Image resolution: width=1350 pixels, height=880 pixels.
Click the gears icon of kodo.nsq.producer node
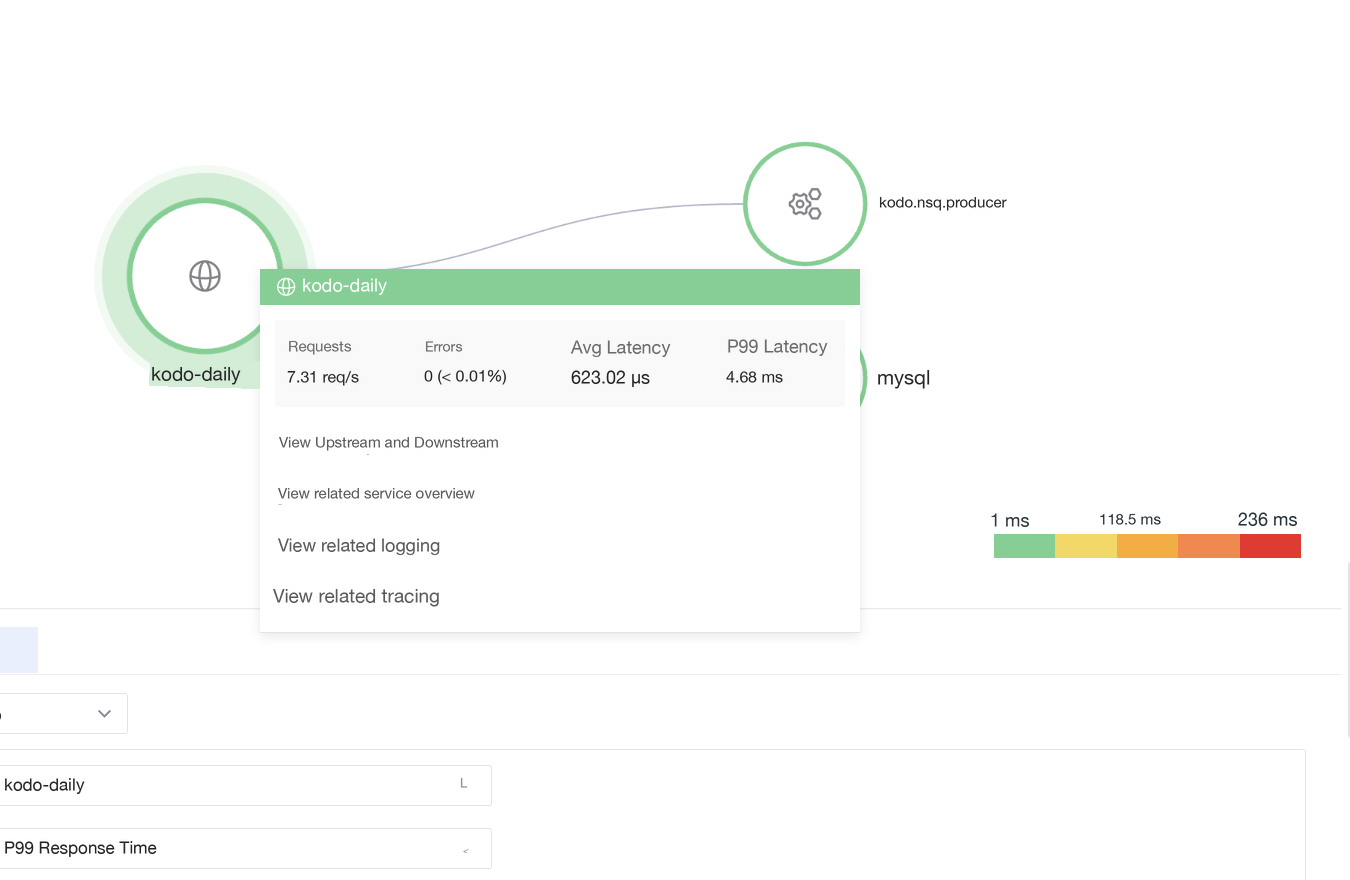click(x=805, y=204)
